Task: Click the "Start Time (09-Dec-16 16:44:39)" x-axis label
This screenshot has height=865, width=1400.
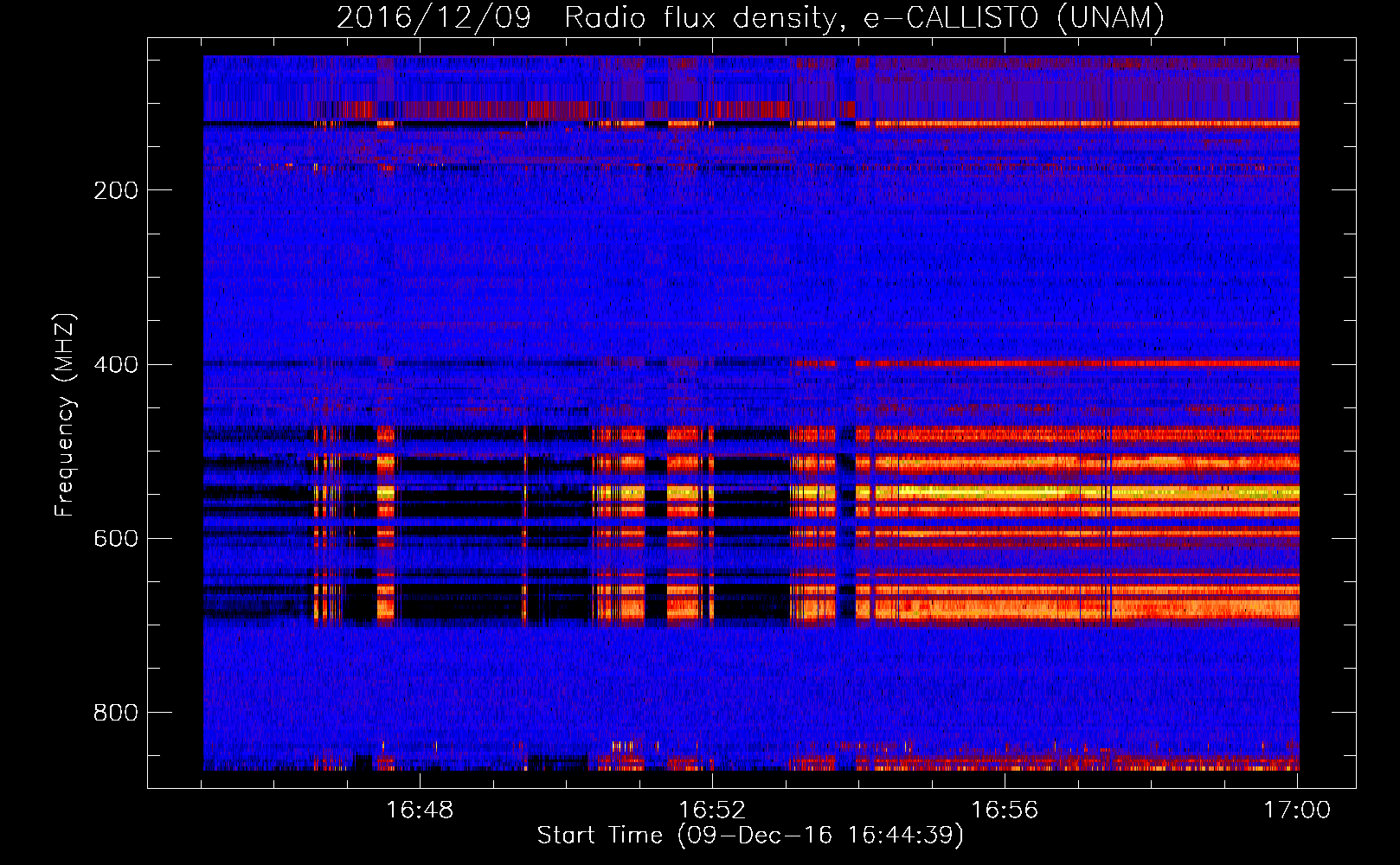Action: [750, 836]
